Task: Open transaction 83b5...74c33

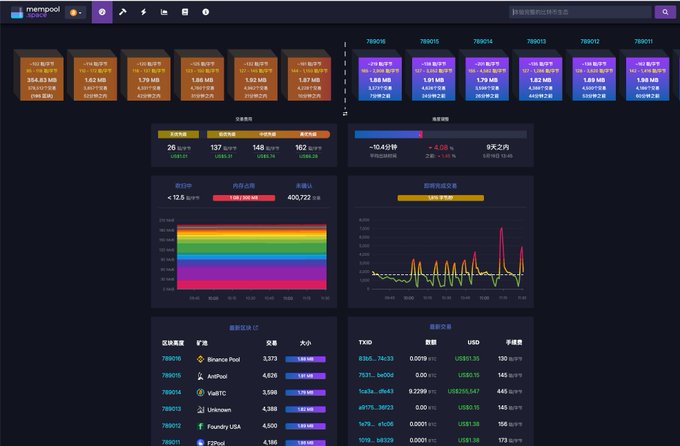Action: click(376, 359)
